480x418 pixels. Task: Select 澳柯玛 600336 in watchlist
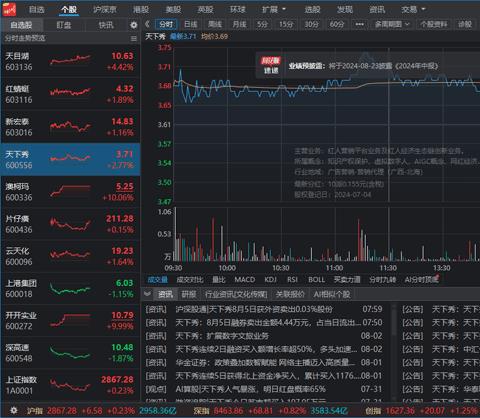(x=70, y=192)
